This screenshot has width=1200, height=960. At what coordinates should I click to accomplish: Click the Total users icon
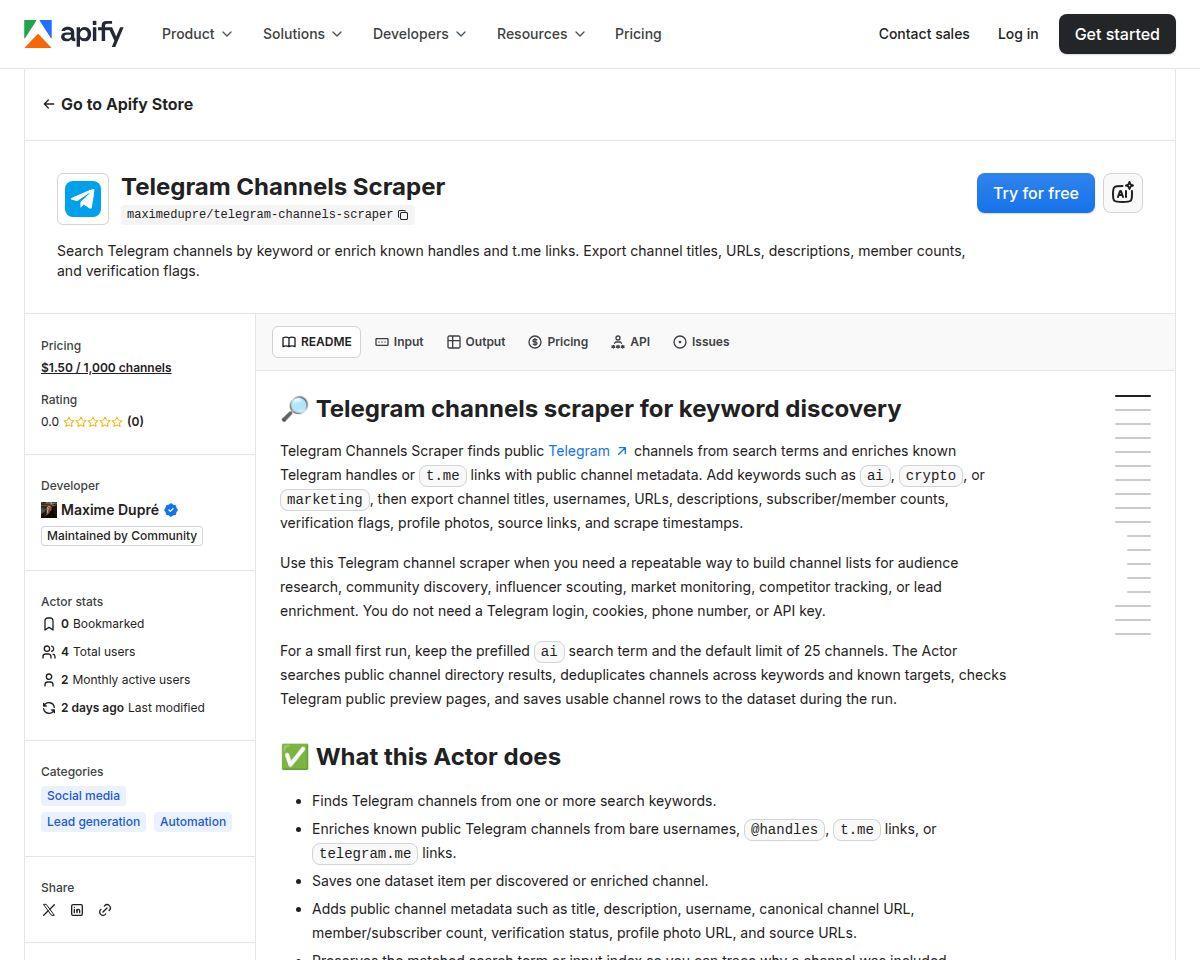click(x=49, y=652)
